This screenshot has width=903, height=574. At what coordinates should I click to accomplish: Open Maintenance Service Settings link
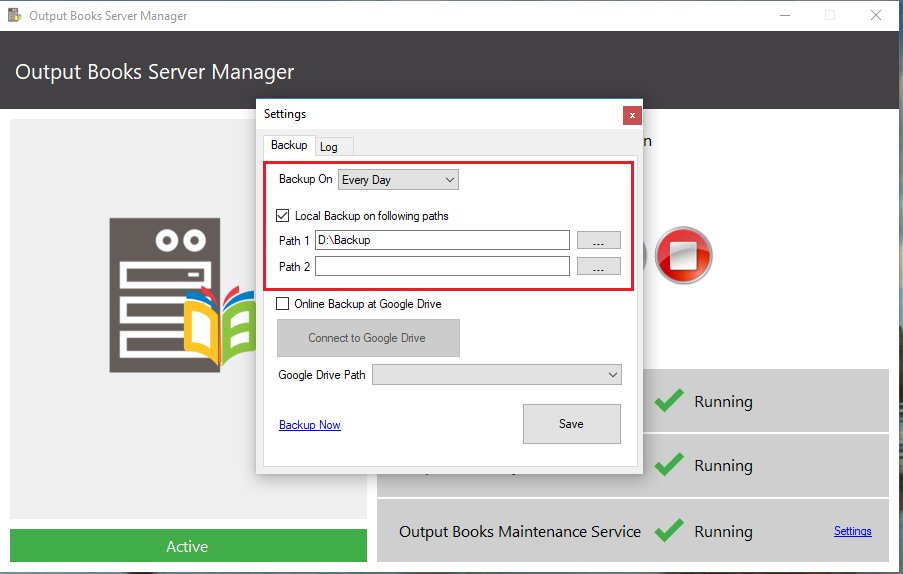(x=852, y=531)
